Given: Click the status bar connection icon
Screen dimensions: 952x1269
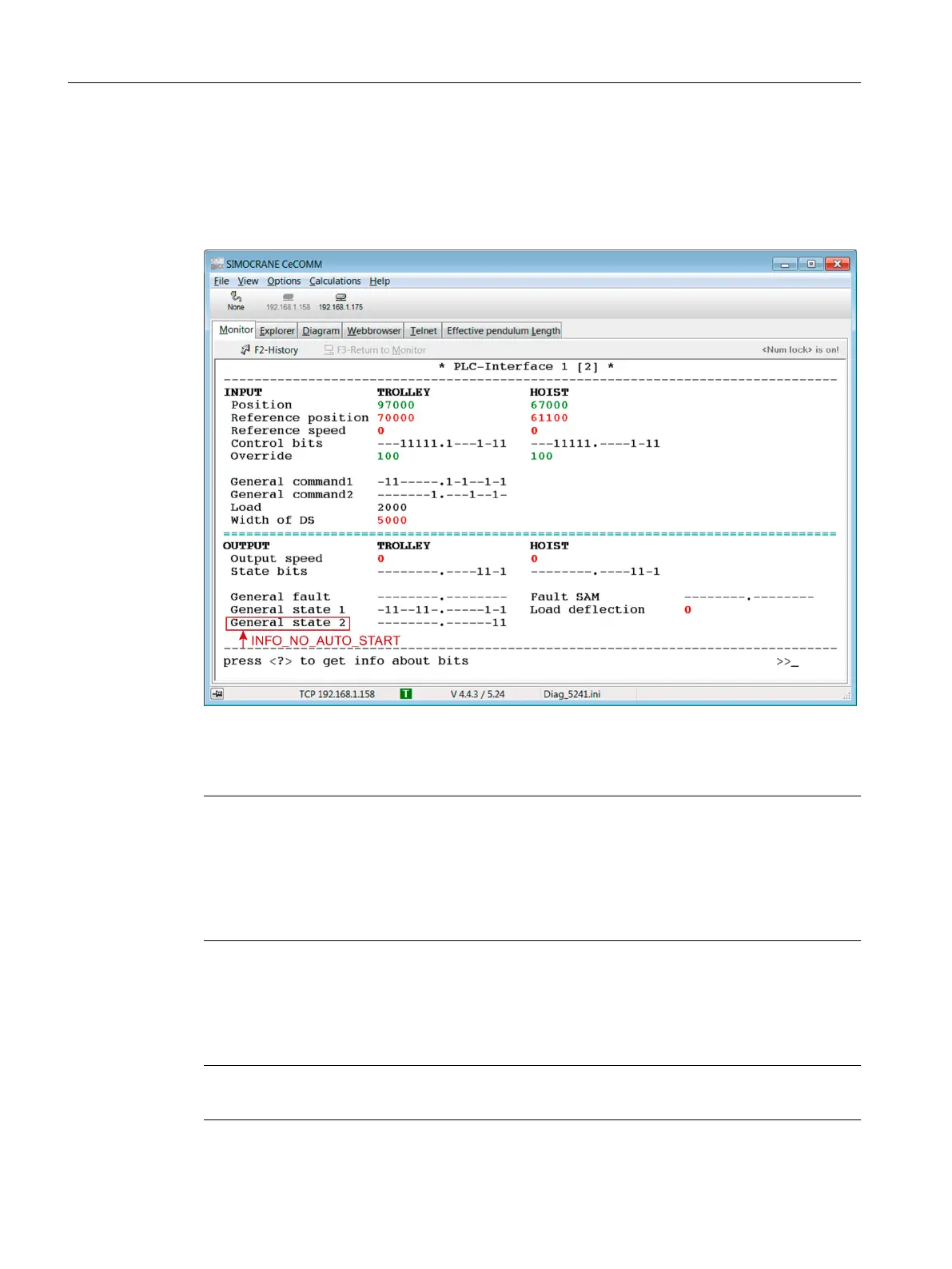Looking at the screenshot, I should (x=217, y=694).
